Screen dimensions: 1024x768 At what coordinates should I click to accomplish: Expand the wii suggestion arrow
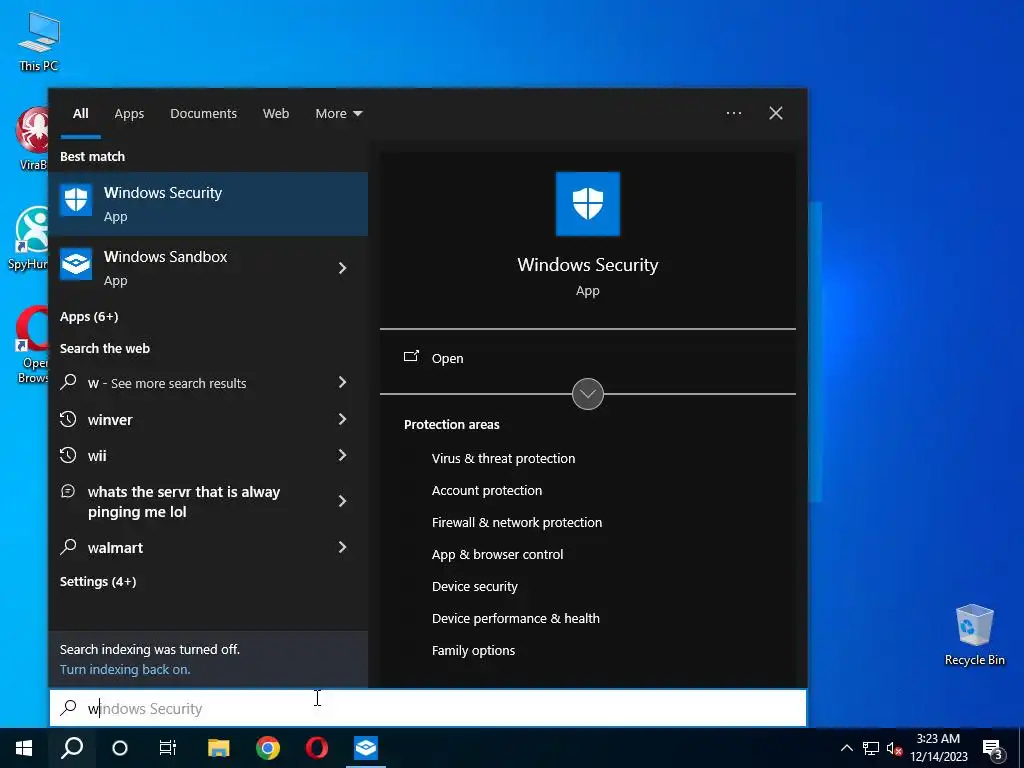(x=342, y=455)
